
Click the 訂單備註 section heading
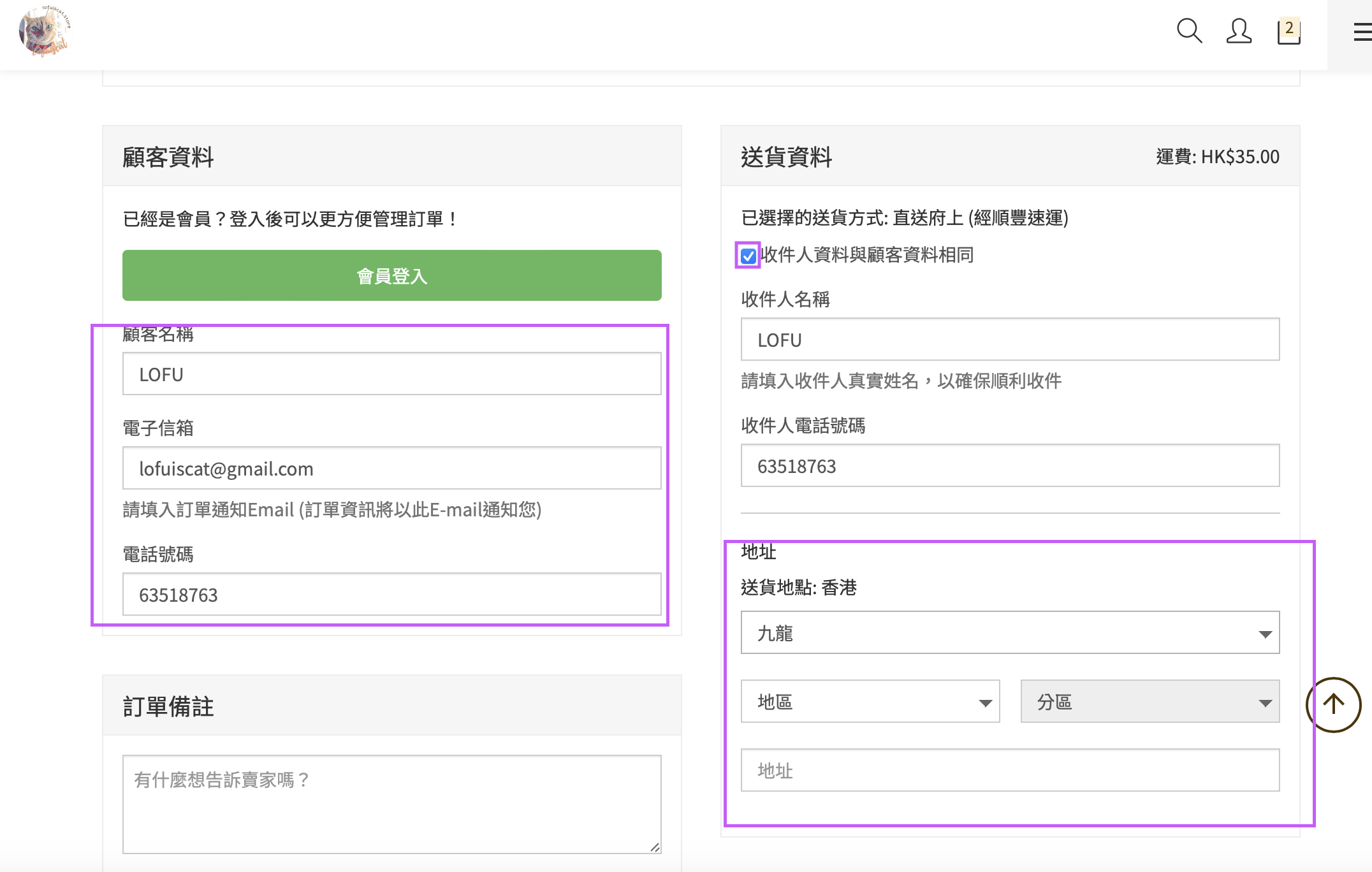tap(168, 706)
